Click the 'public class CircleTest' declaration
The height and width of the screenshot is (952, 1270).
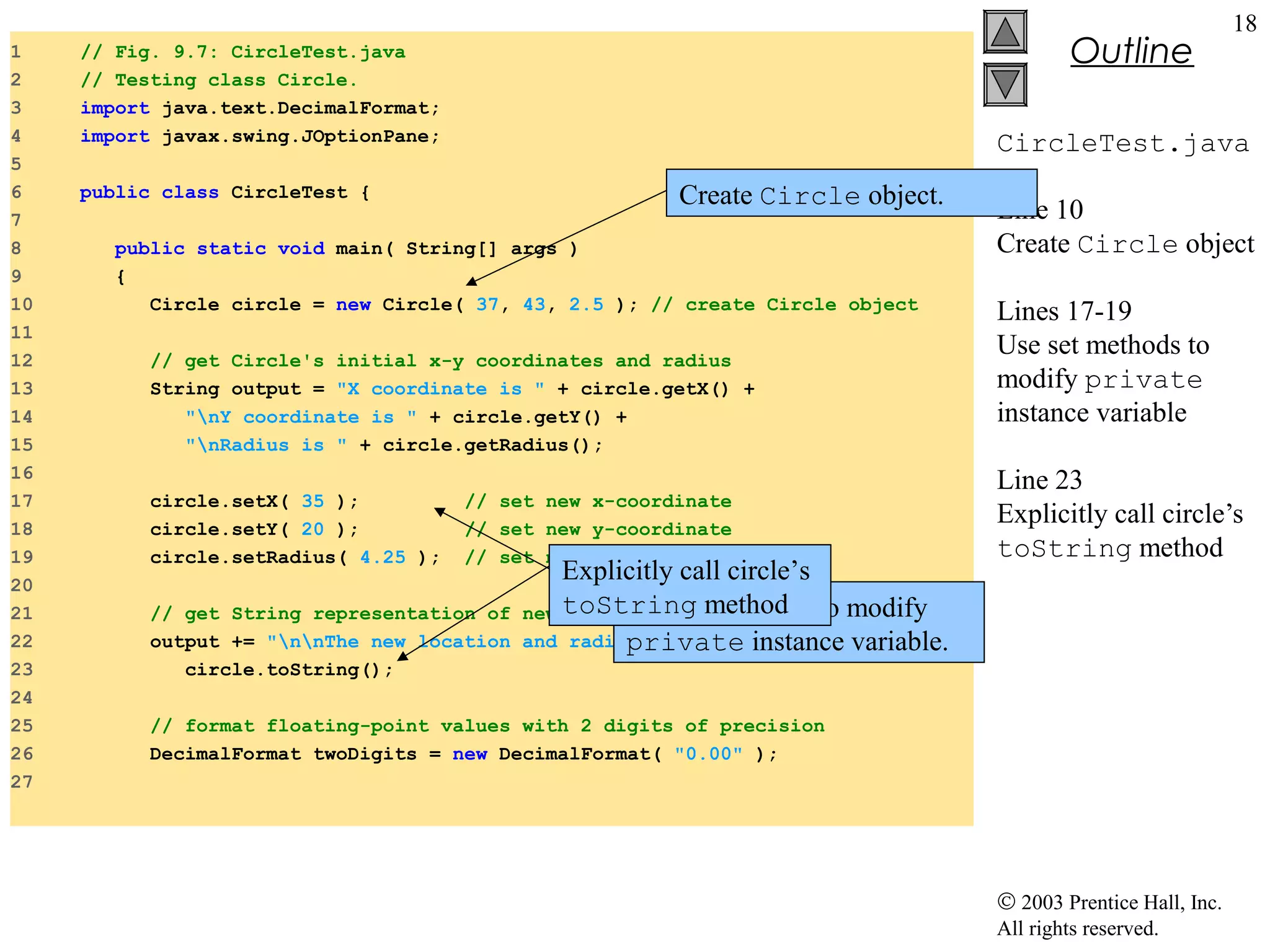[224, 193]
